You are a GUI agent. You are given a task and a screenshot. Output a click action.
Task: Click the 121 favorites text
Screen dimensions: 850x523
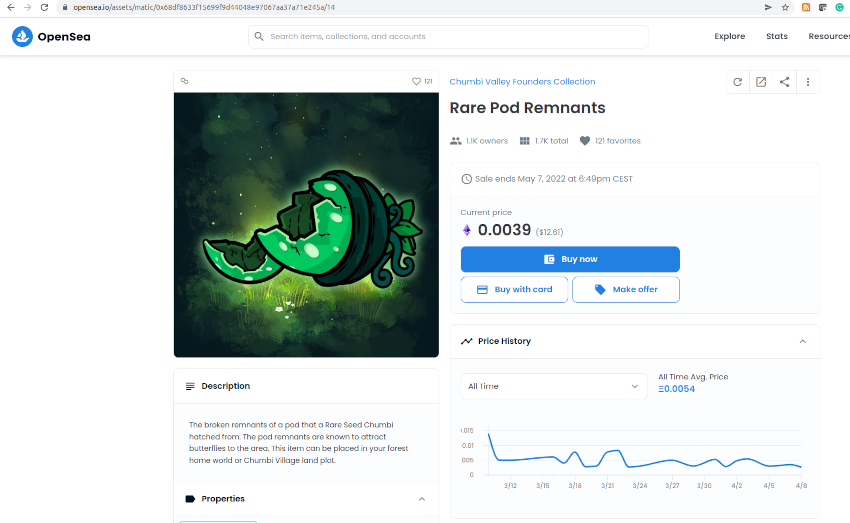(617, 141)
